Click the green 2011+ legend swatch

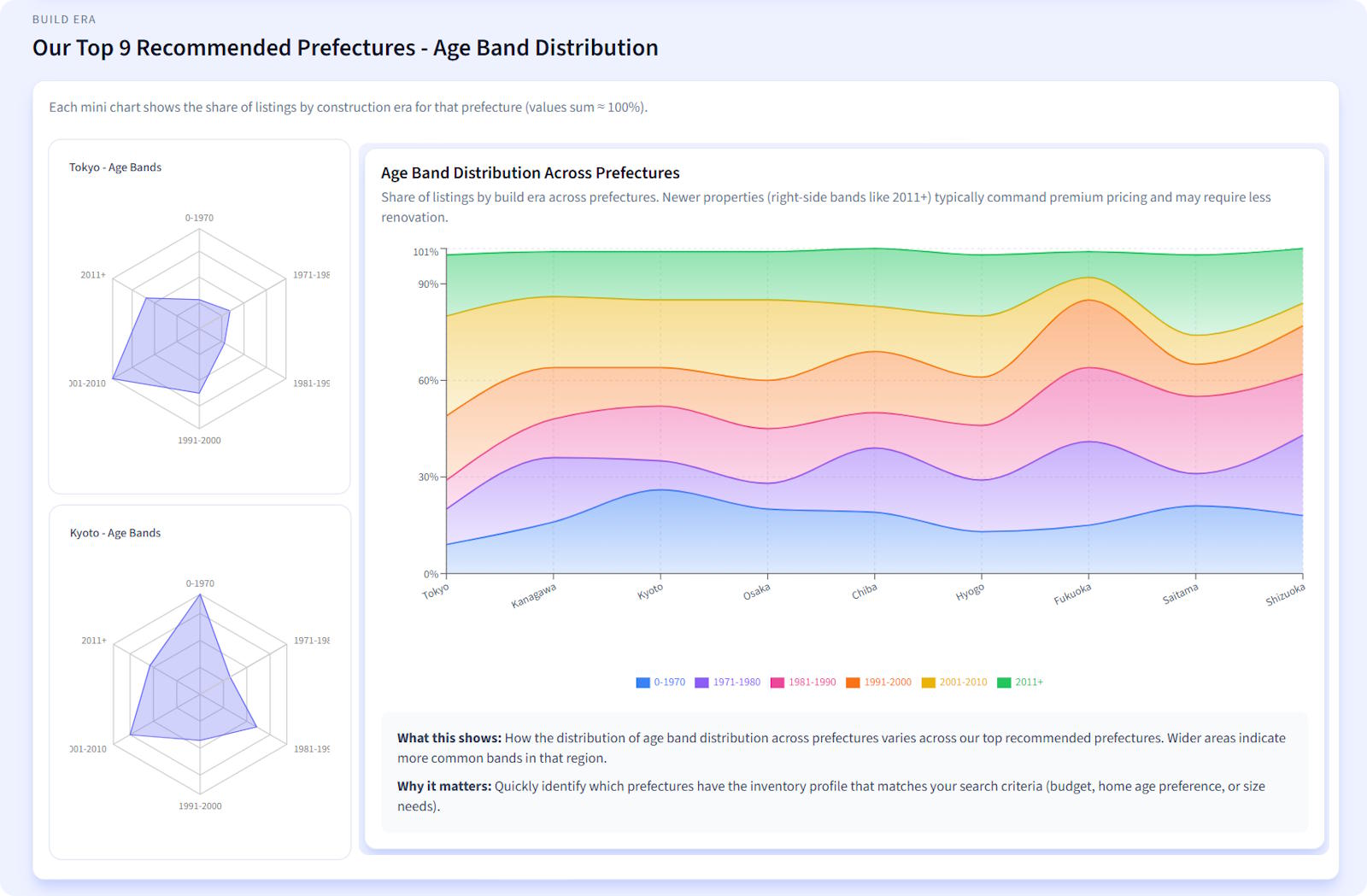(1004, 682)
